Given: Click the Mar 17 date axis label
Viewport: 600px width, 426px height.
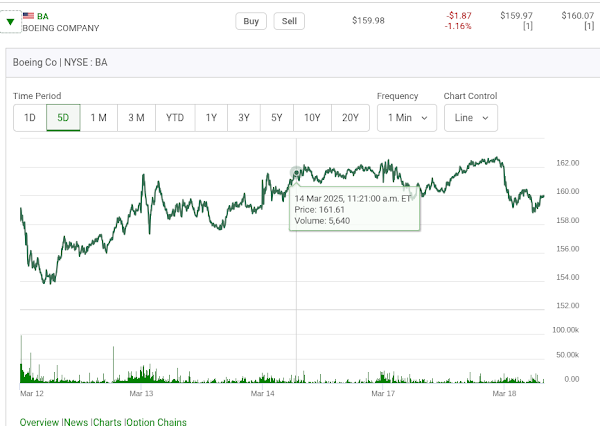Looking at the screenshot, I should click(x=383, y=393).
